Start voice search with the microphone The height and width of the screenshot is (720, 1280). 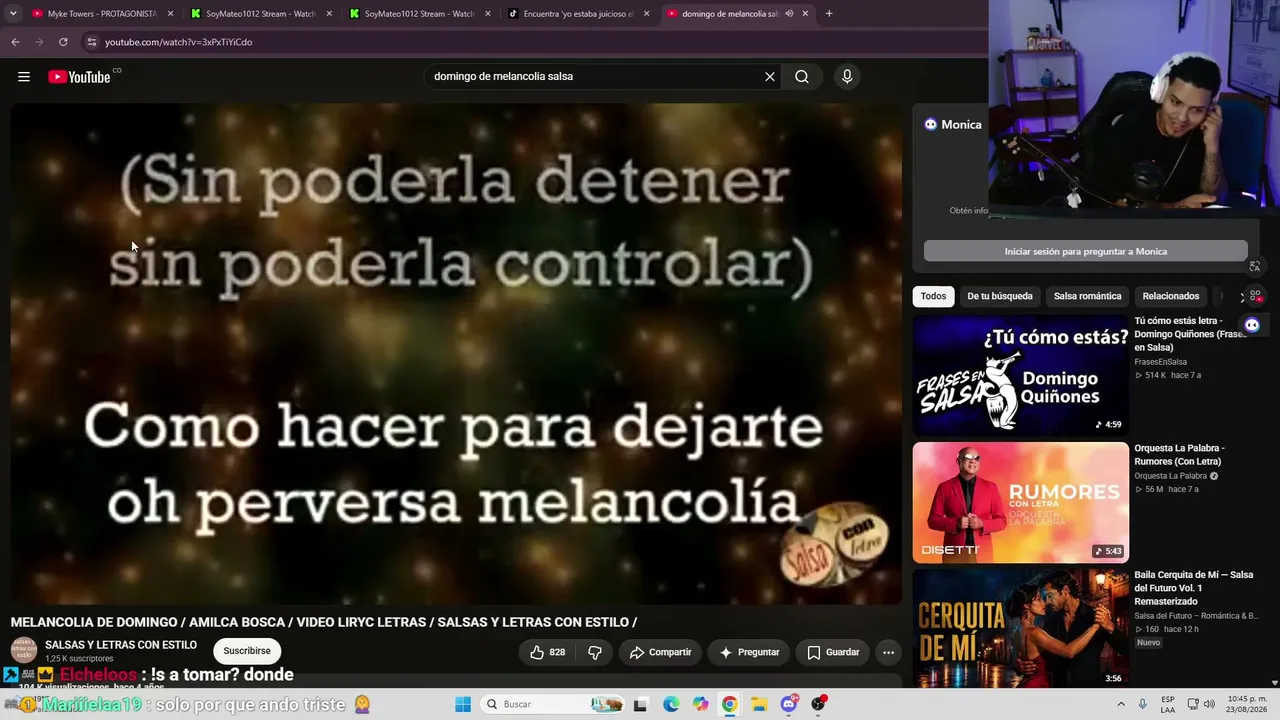(847, 77)
